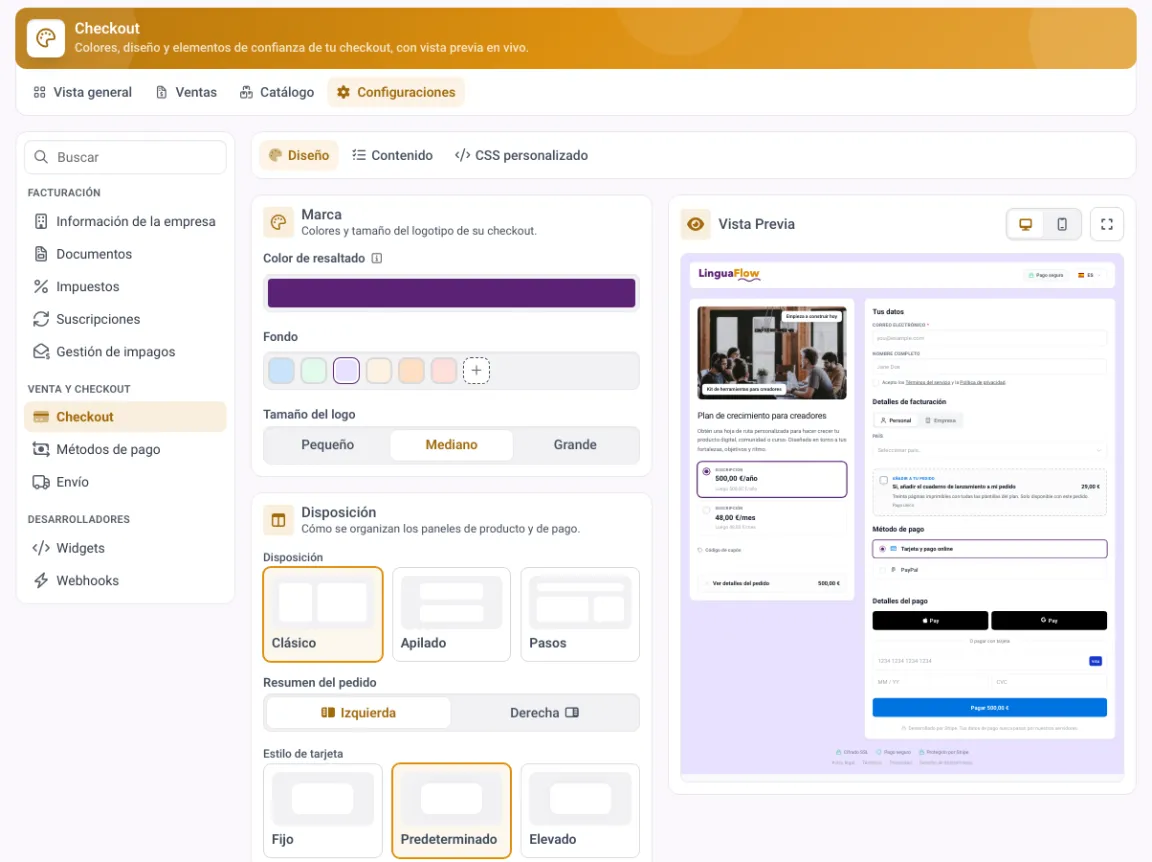Click the truck icon beside Envío
This screenshot has height=862, width=1152.
click(41, 482)
